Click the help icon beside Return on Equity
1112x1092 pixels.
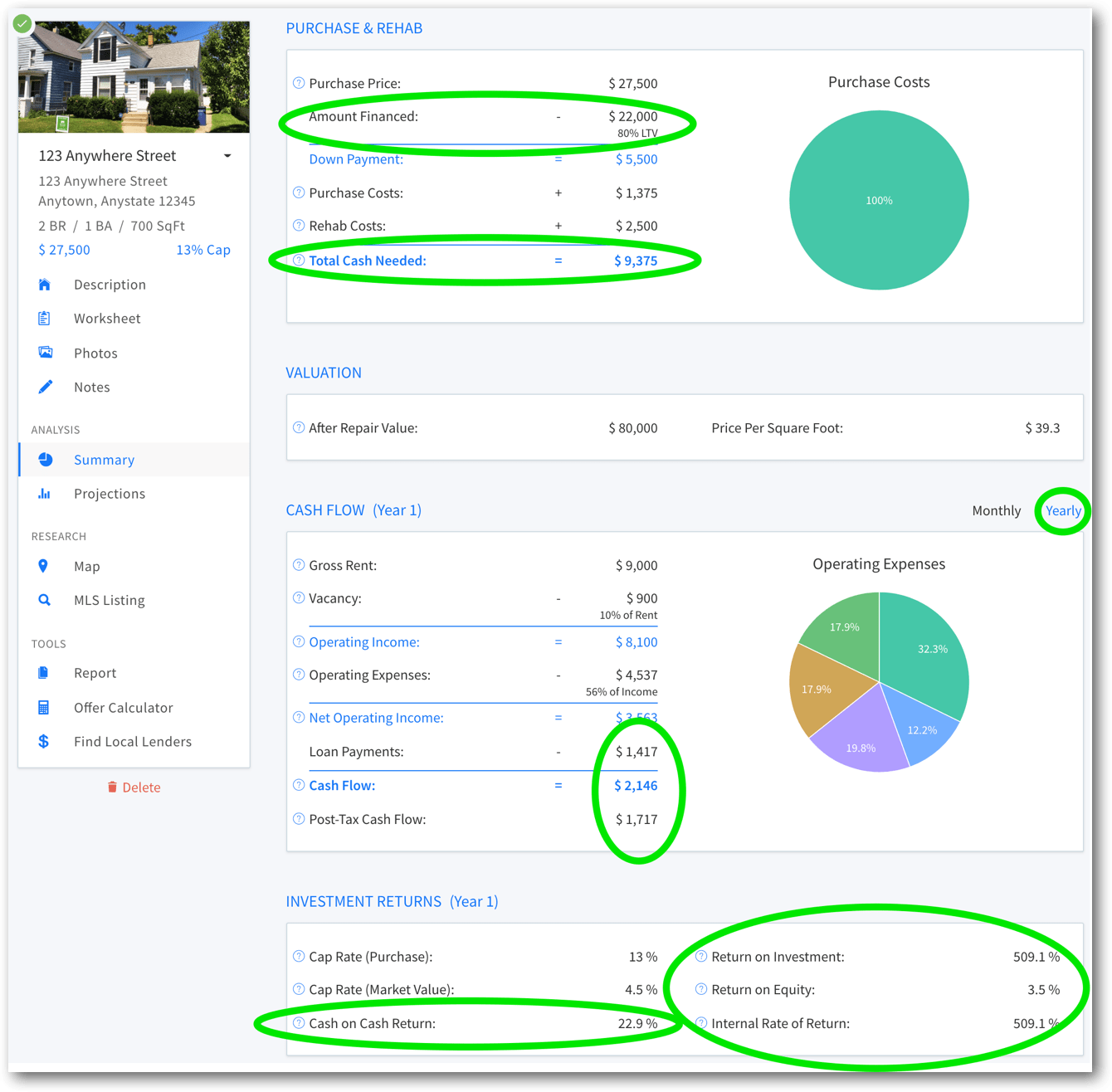[x=701, y=989]
